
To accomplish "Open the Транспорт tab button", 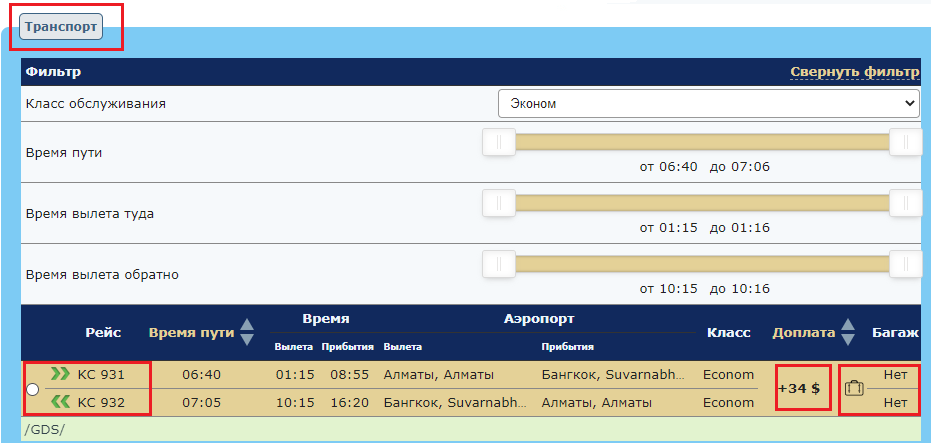I will 61,27.
